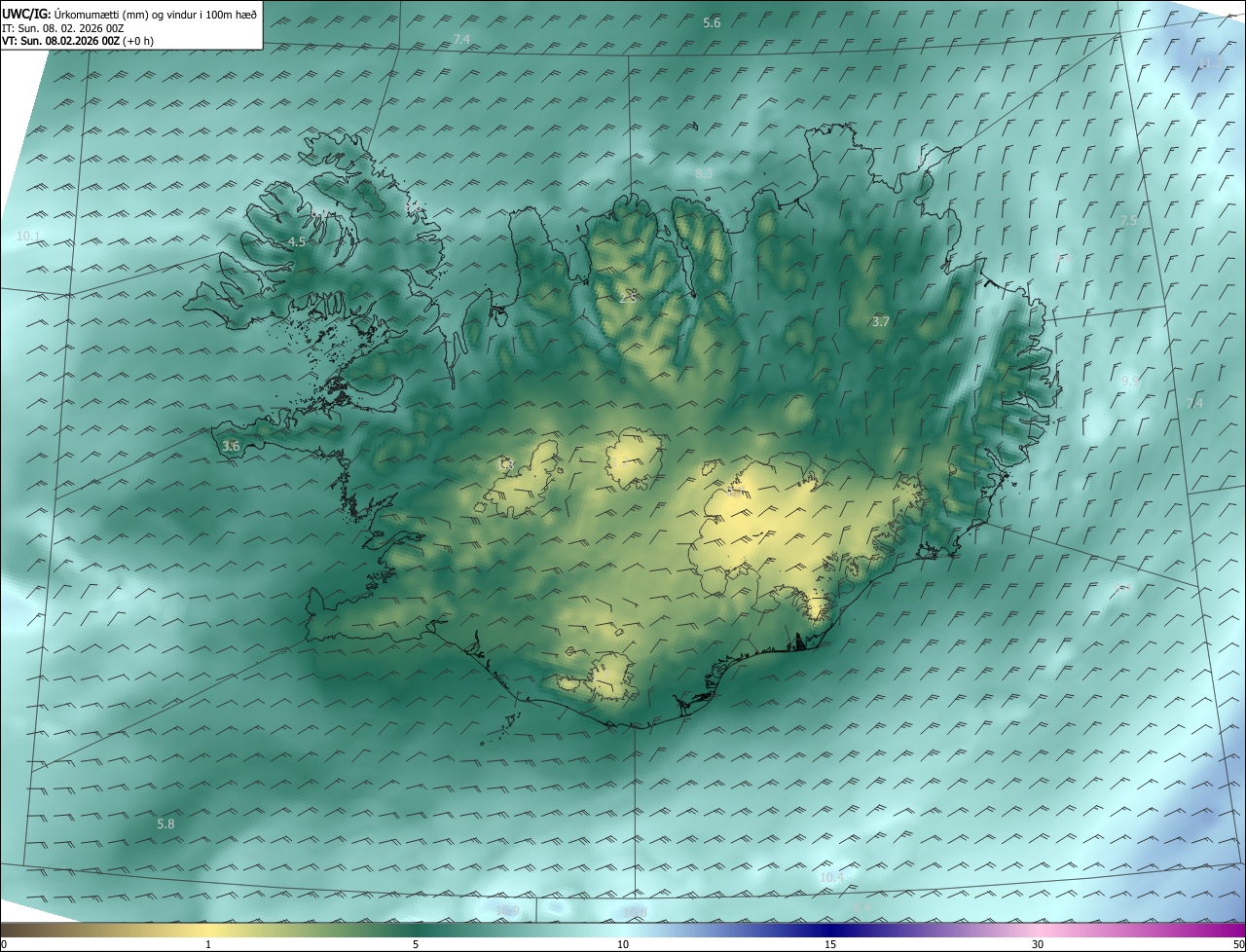This screenshot has height=952, width=1246.
Task: Click the colorbar tick label 0
Action: 4,945
